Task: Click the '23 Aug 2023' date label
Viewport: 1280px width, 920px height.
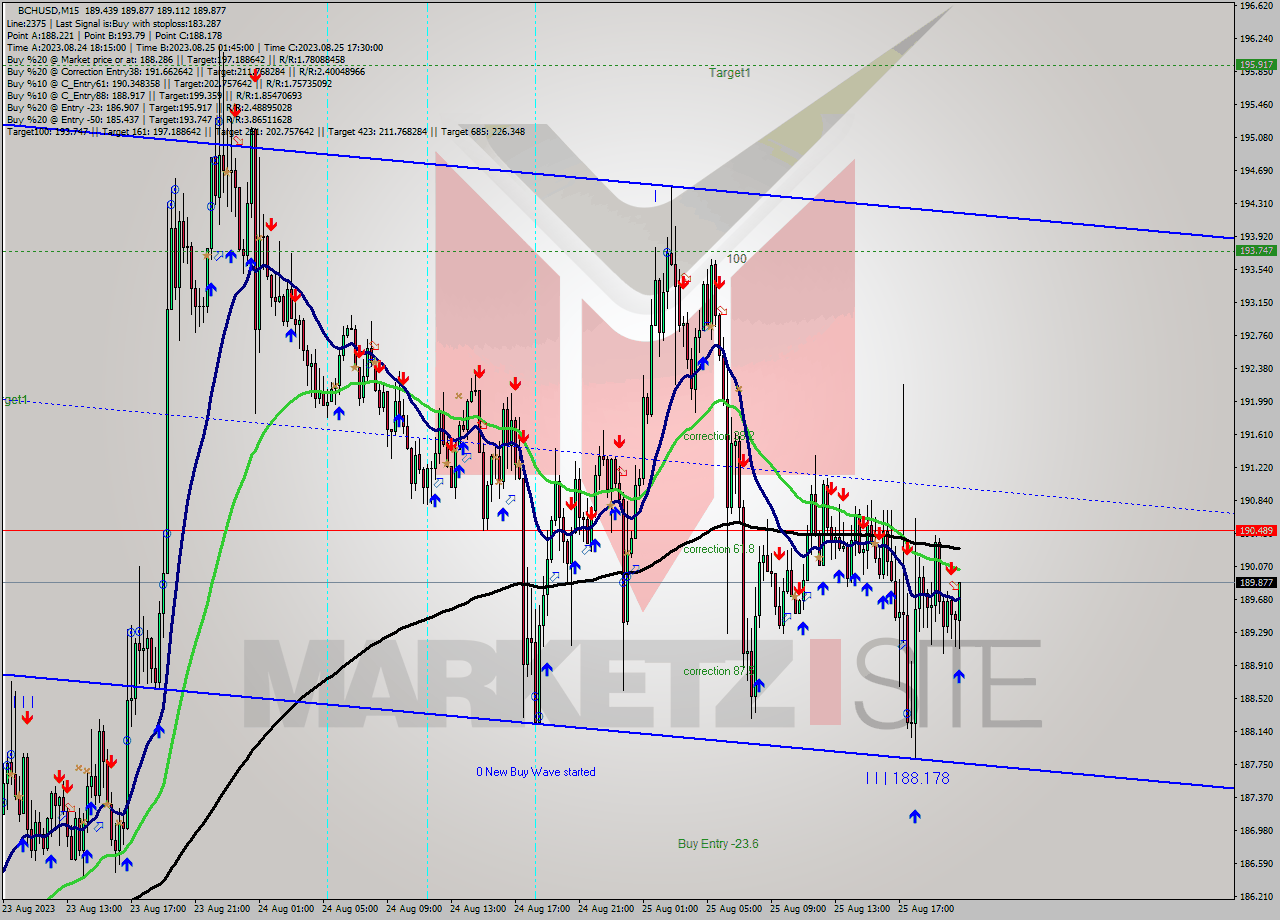Action: click(x=29, y=909)
